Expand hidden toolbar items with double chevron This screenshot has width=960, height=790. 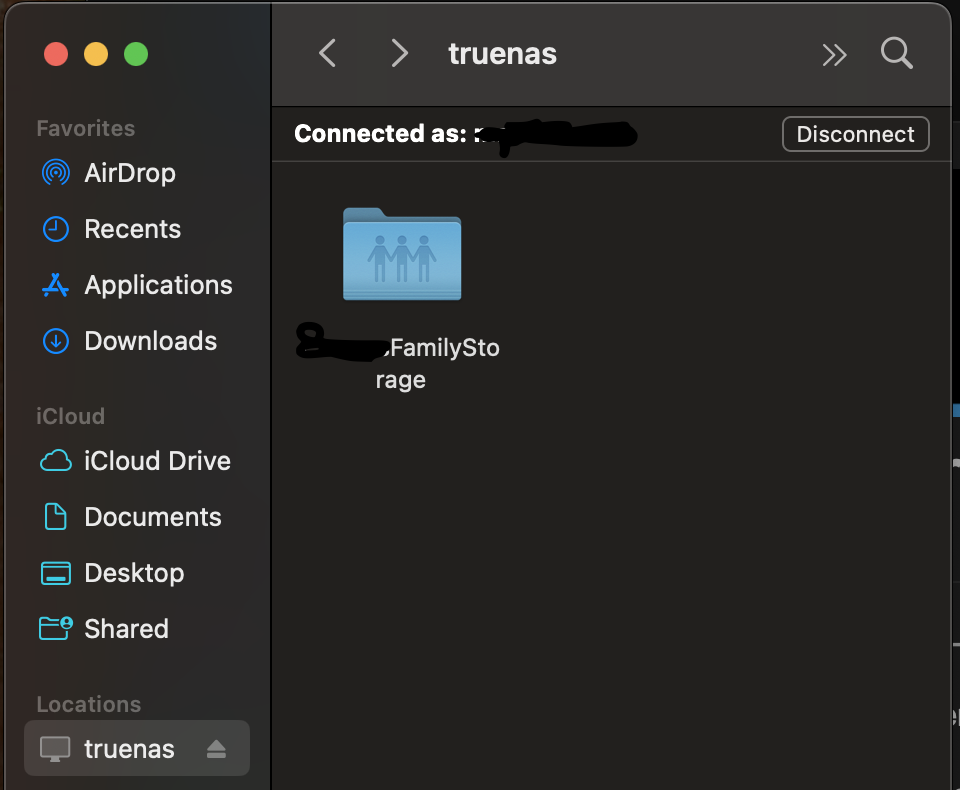click(x=834, y=55)
